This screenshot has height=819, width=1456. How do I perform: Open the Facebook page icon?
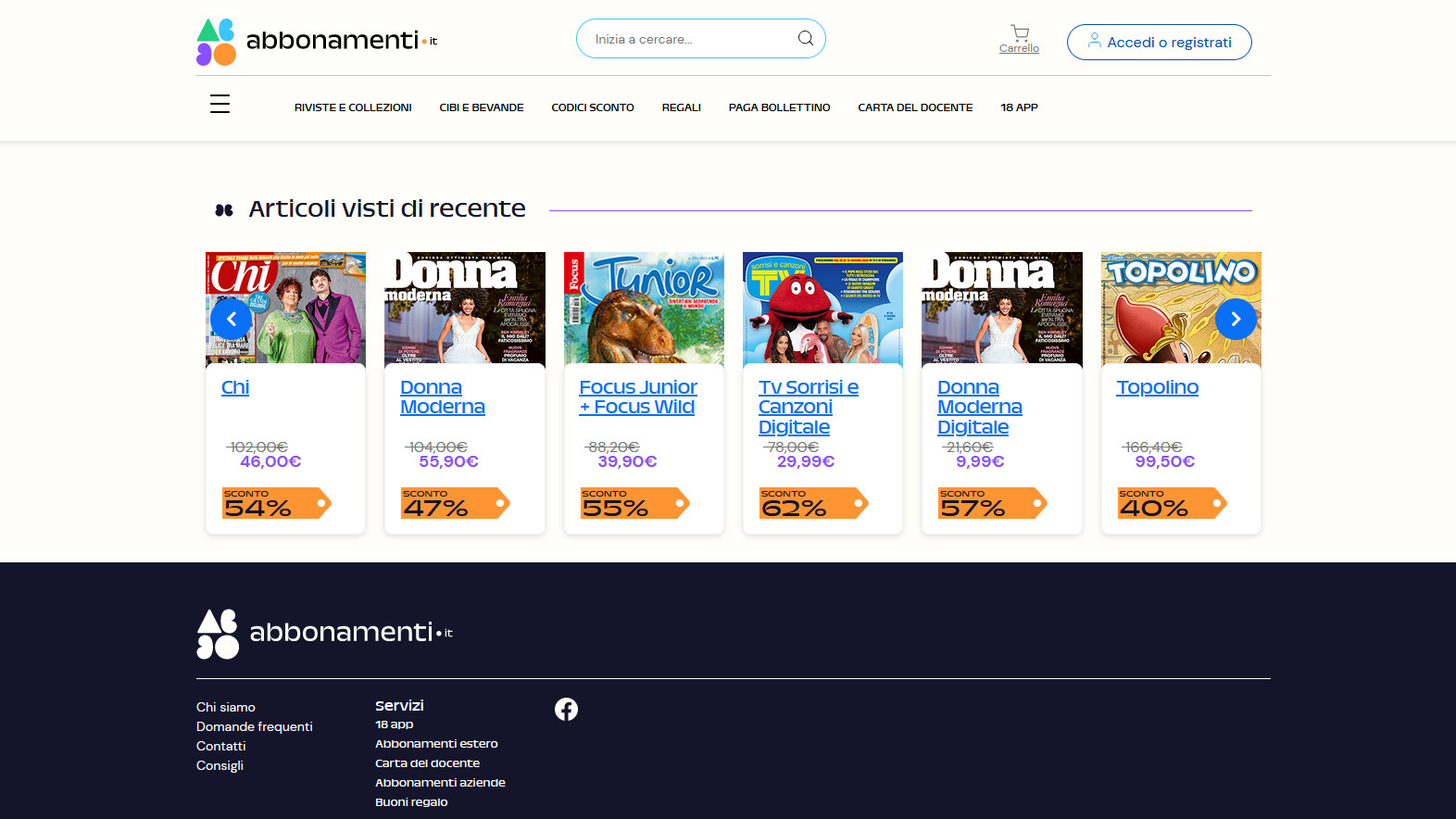coord(566,709)
